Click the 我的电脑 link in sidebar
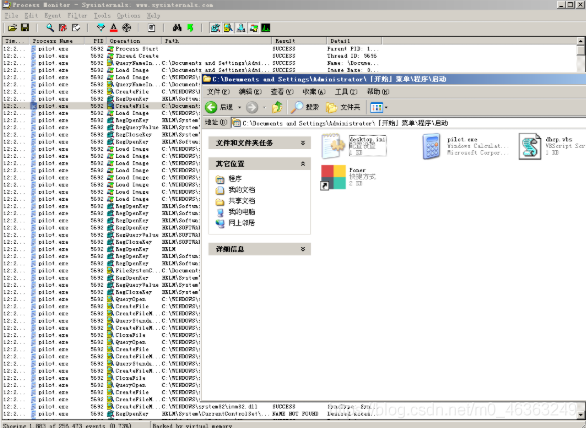This screenshot has height=428, width=586. pos(241,212)
